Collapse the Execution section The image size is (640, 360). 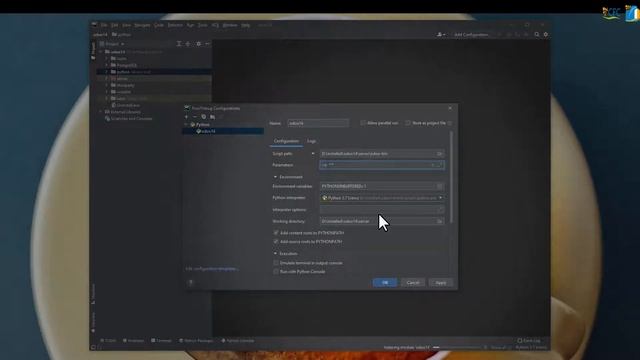pos(275,253)
